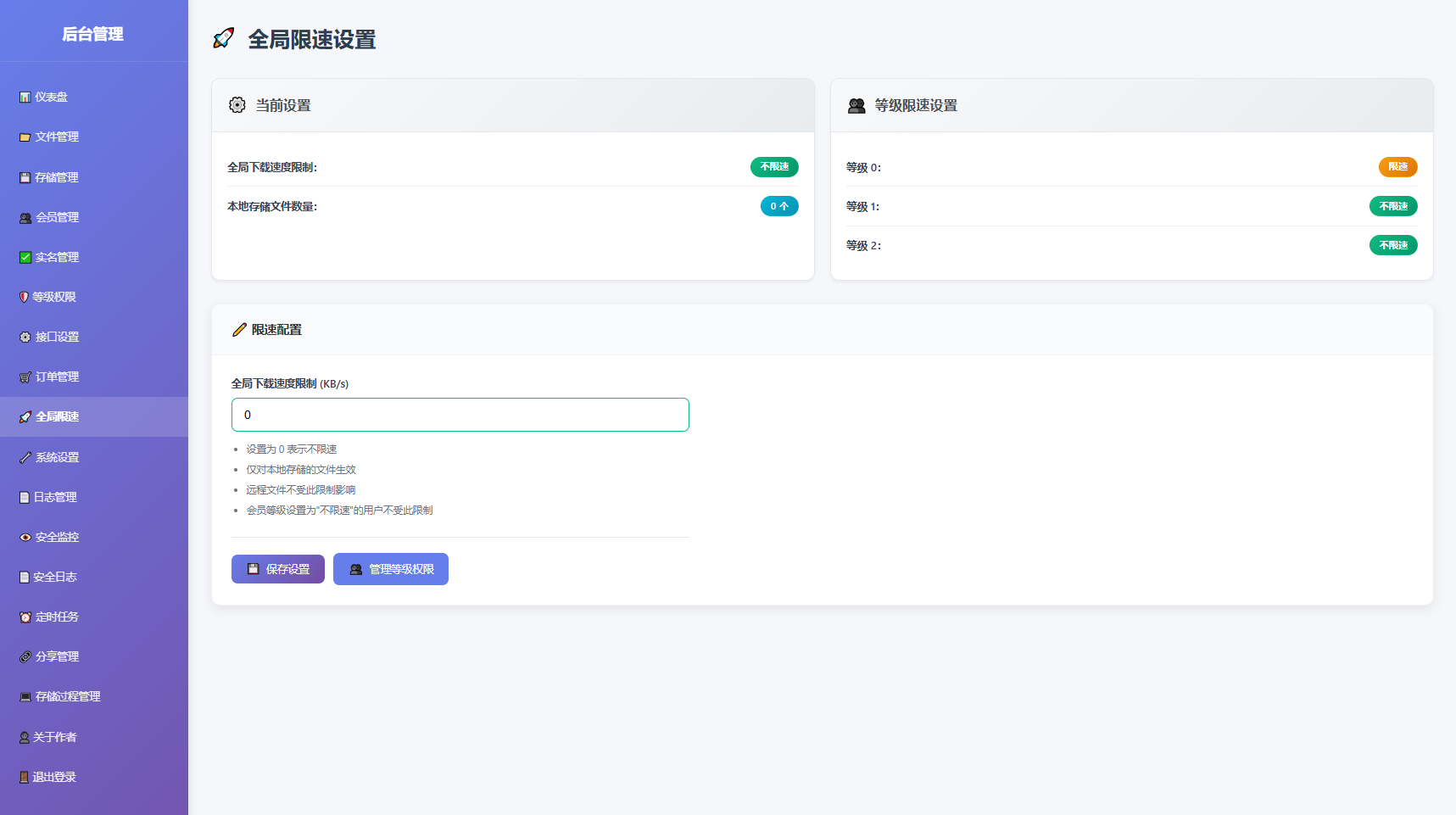Click the 会员管理 members icon
The image size is (1456, 815).
click(x=25, y=217)
